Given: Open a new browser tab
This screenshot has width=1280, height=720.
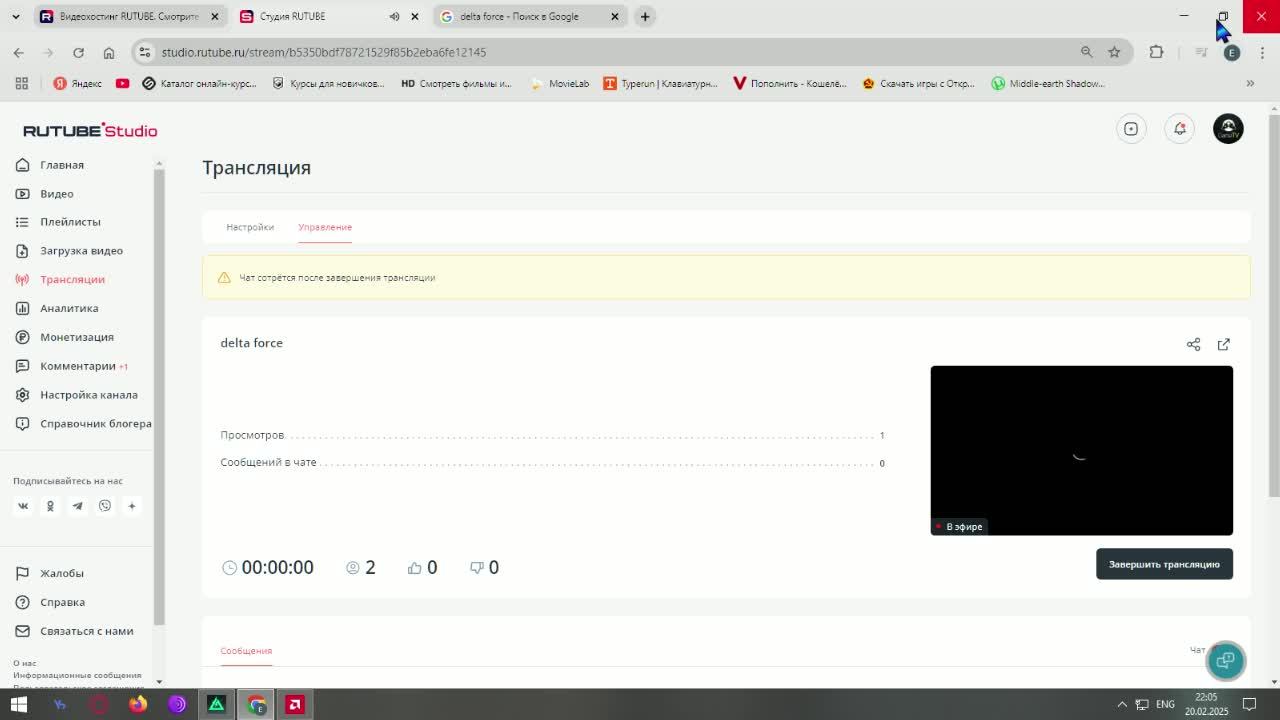Looking at the screenshot, I should pos(645,17).
